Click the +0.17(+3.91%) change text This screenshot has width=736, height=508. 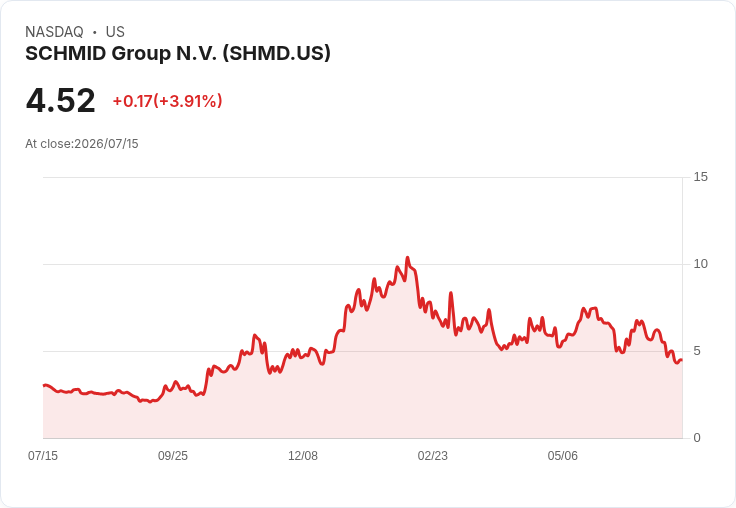167,101
